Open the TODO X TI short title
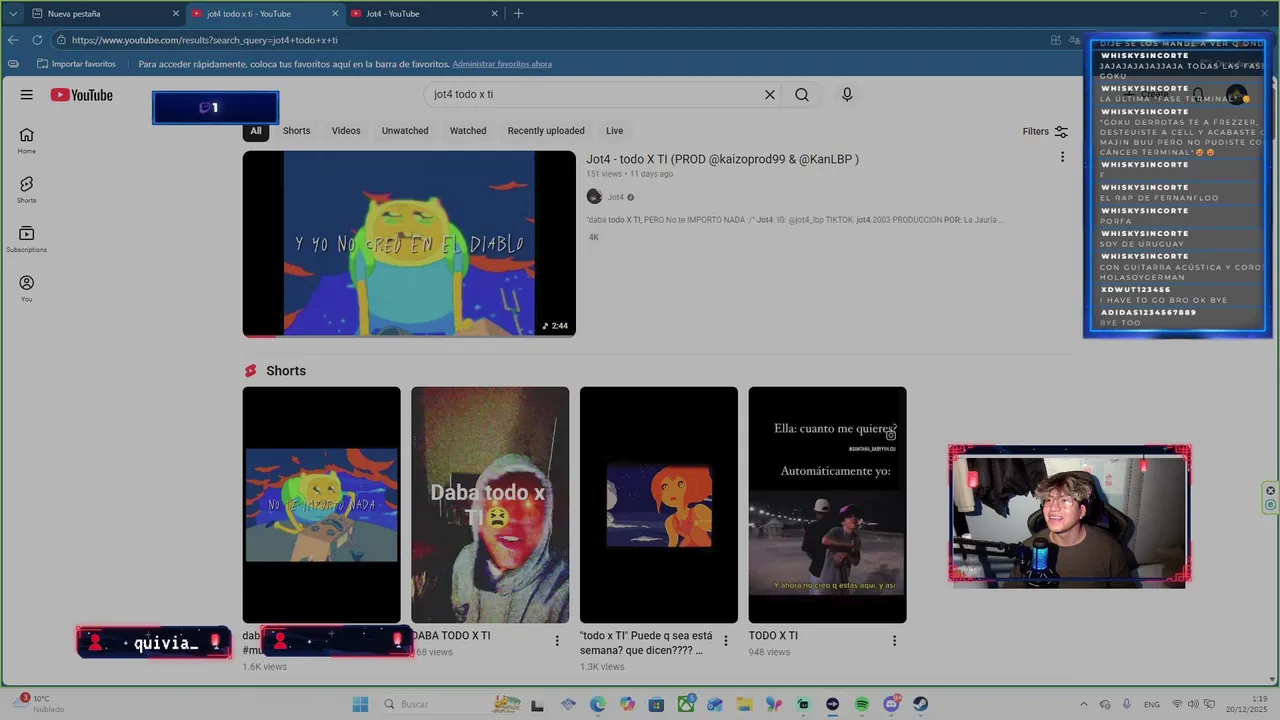Screen dimensions: 1280x720 point(773,636)
